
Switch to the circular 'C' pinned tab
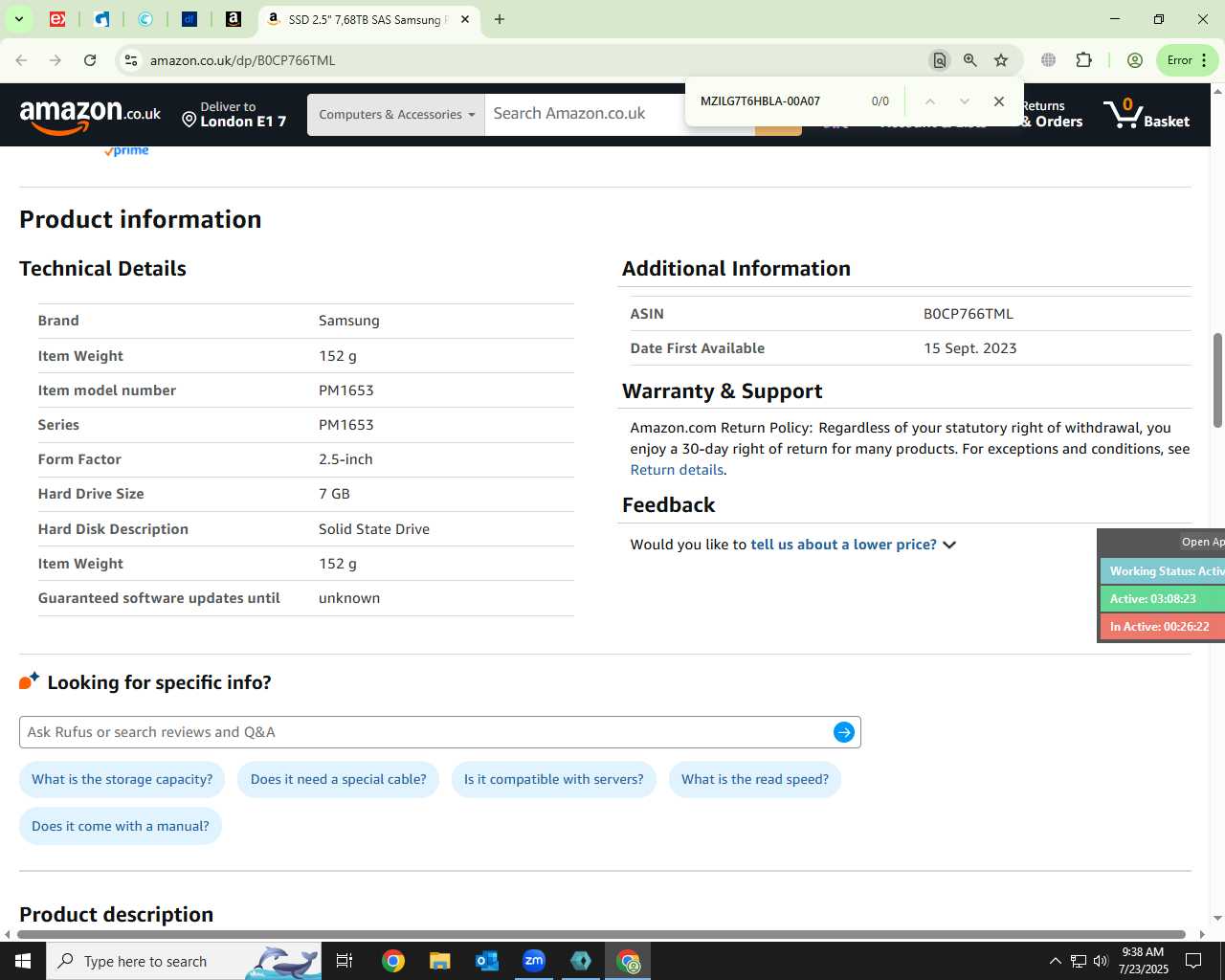click(x=145, y=19)
